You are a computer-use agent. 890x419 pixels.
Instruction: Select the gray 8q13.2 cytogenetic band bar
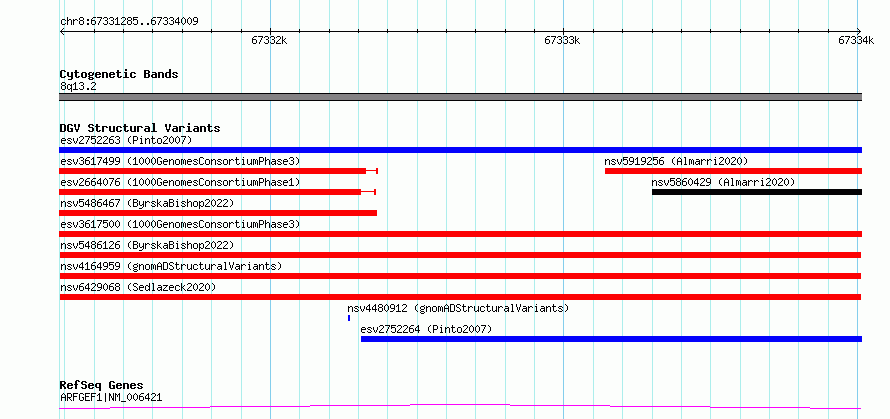pos(460,97)
